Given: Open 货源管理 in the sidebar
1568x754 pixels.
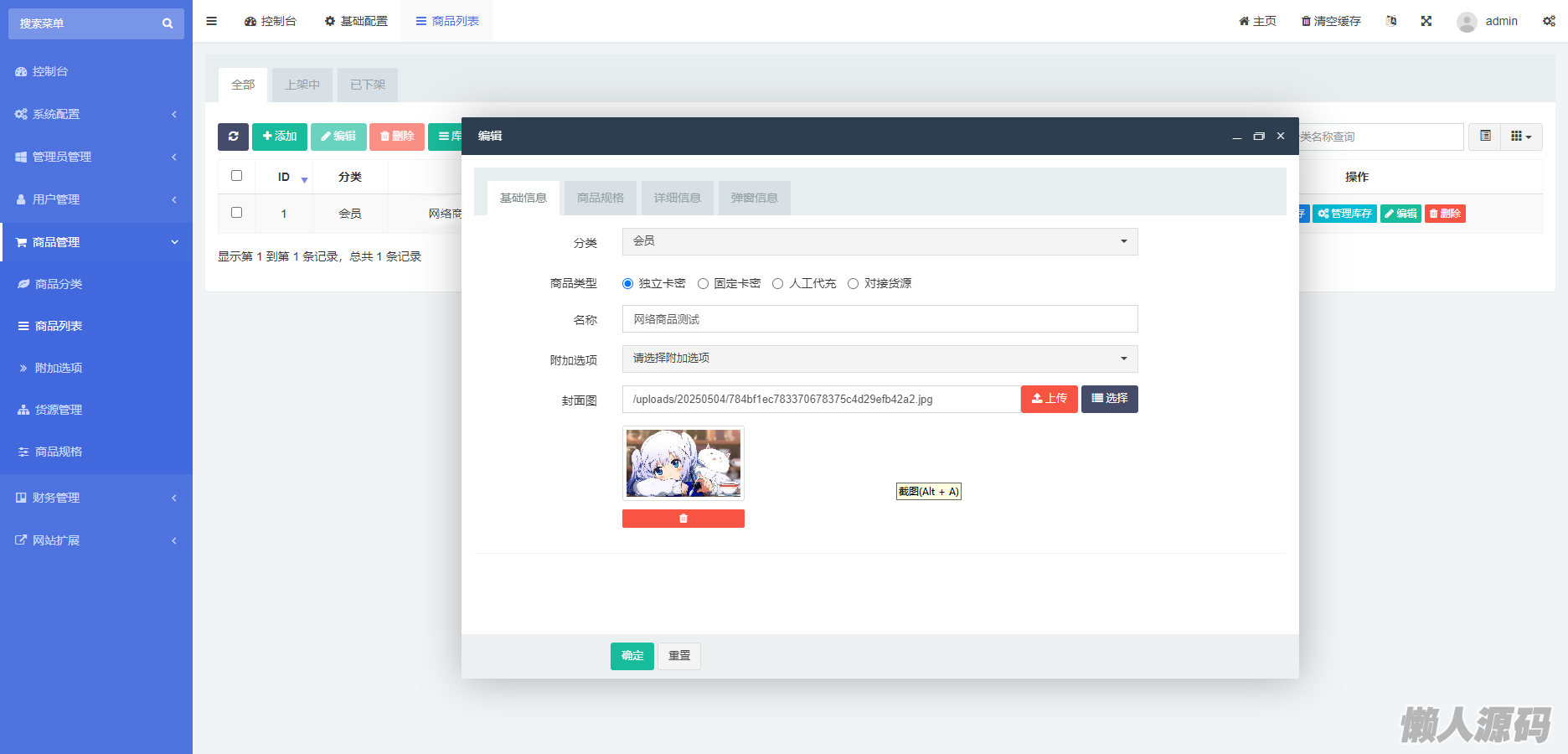Looking at the screenshot, I should coord(96,410).
